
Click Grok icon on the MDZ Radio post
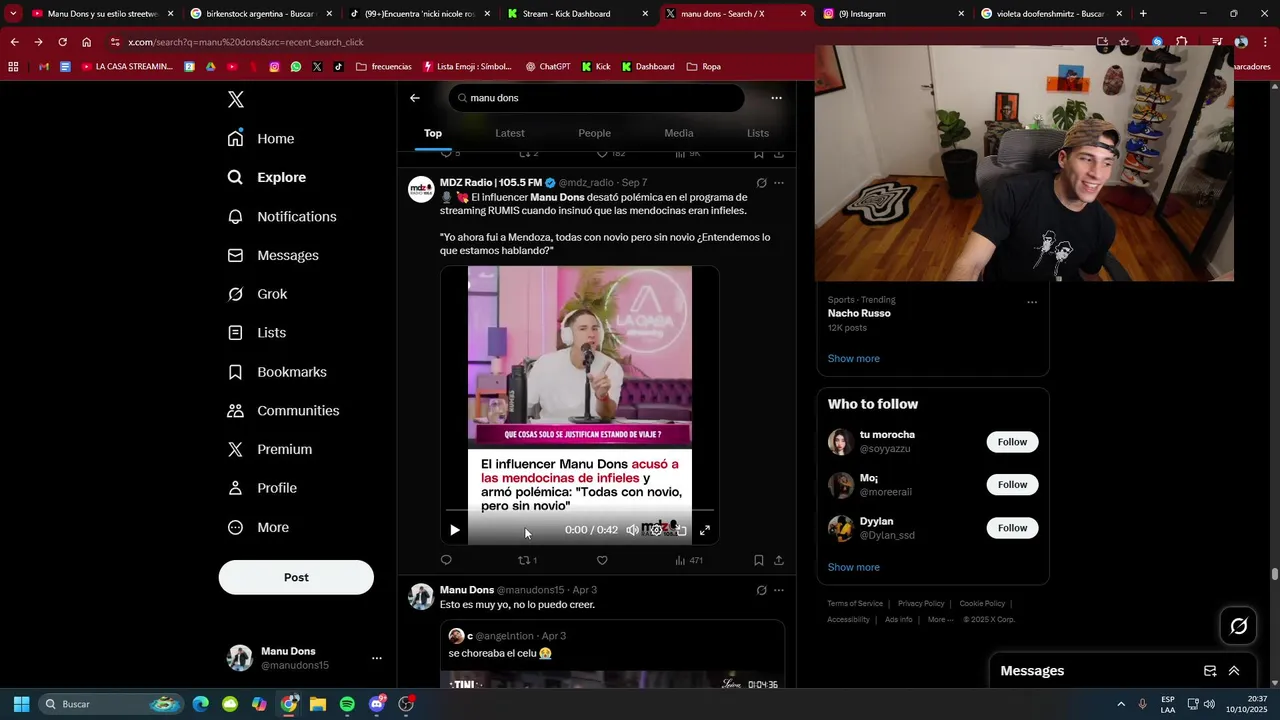[x=761, y=183]
